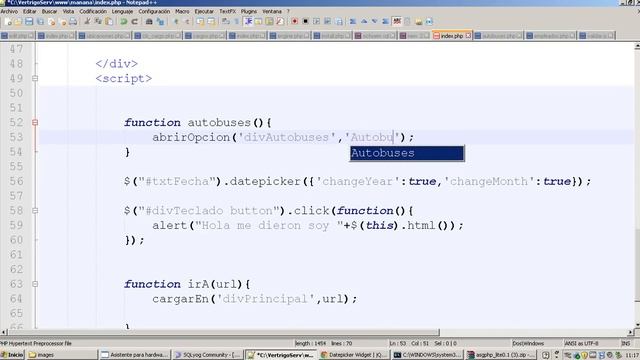Image resolution: width=640 pixels, height=360 pixels.
Task: Open the Ejecutar menu
Action: coord(204,11)
